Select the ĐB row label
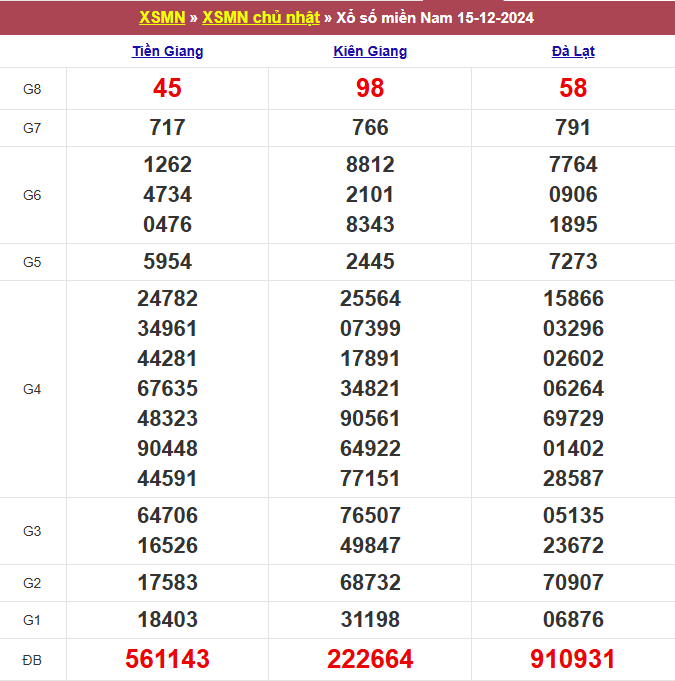Viewport: 675px width, 681px height. point(32,660)
